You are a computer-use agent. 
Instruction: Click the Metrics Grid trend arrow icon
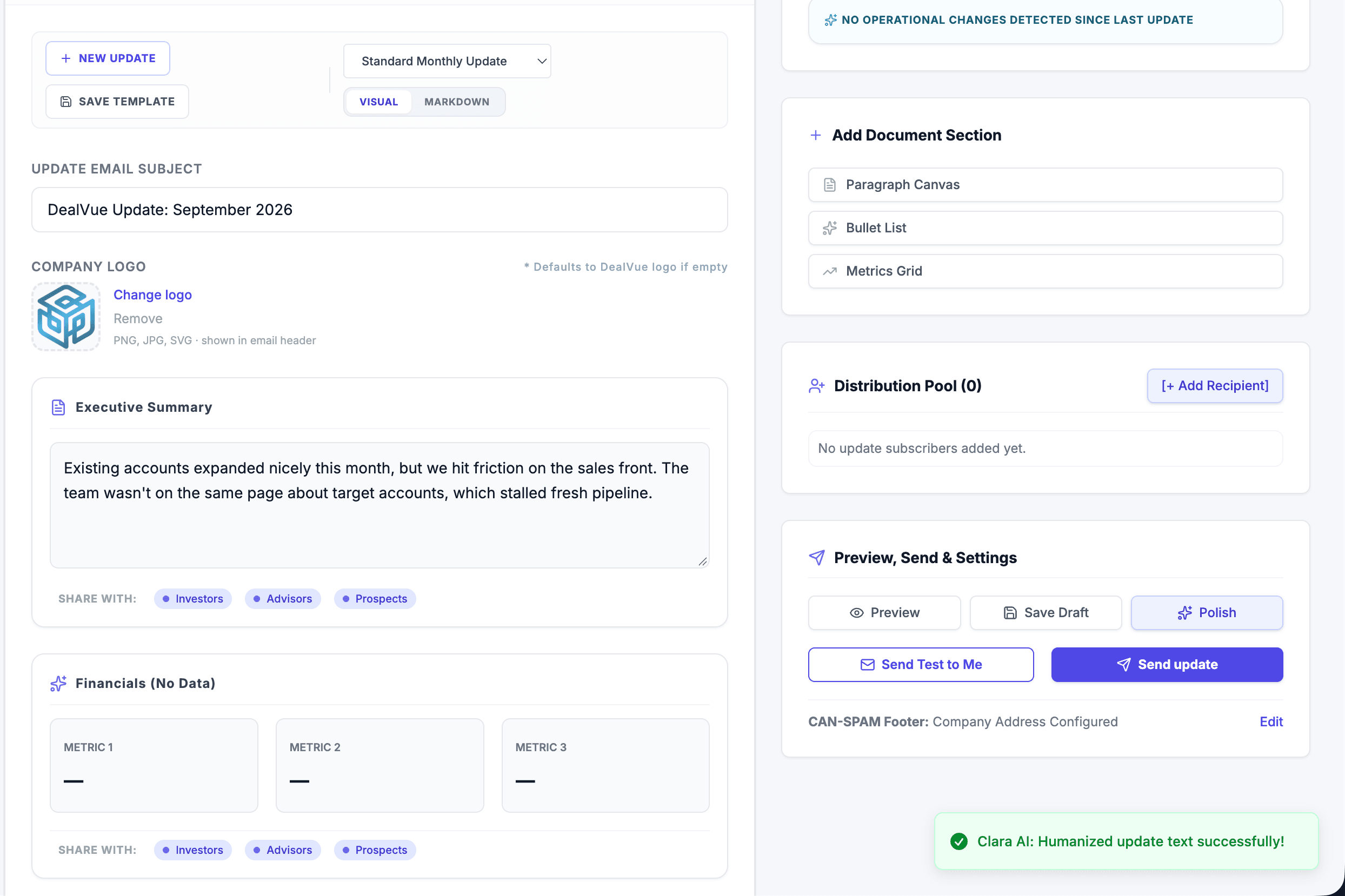(x=829, y=271)
